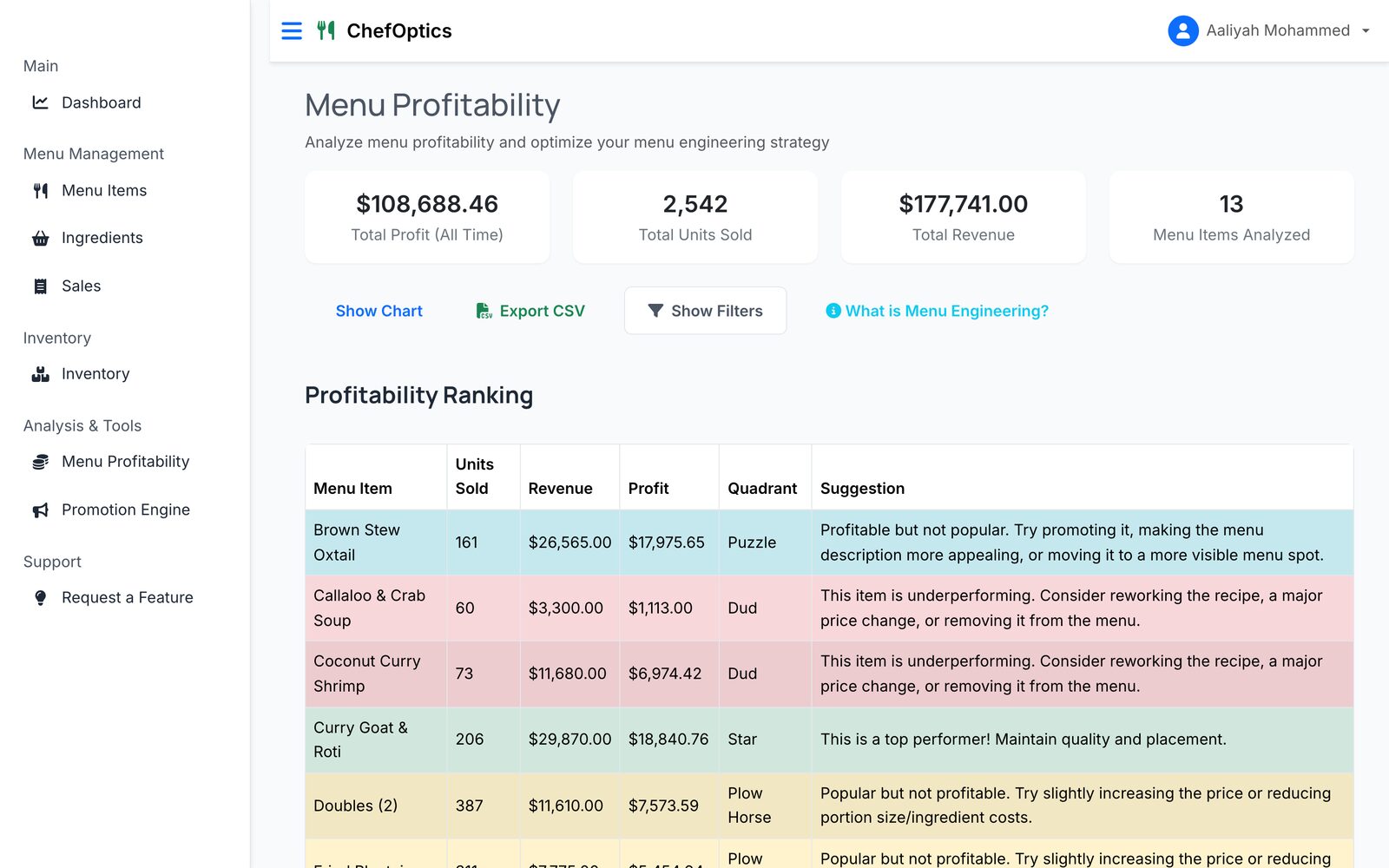Click the funnel icon in Show Filters

click(655, 311)
